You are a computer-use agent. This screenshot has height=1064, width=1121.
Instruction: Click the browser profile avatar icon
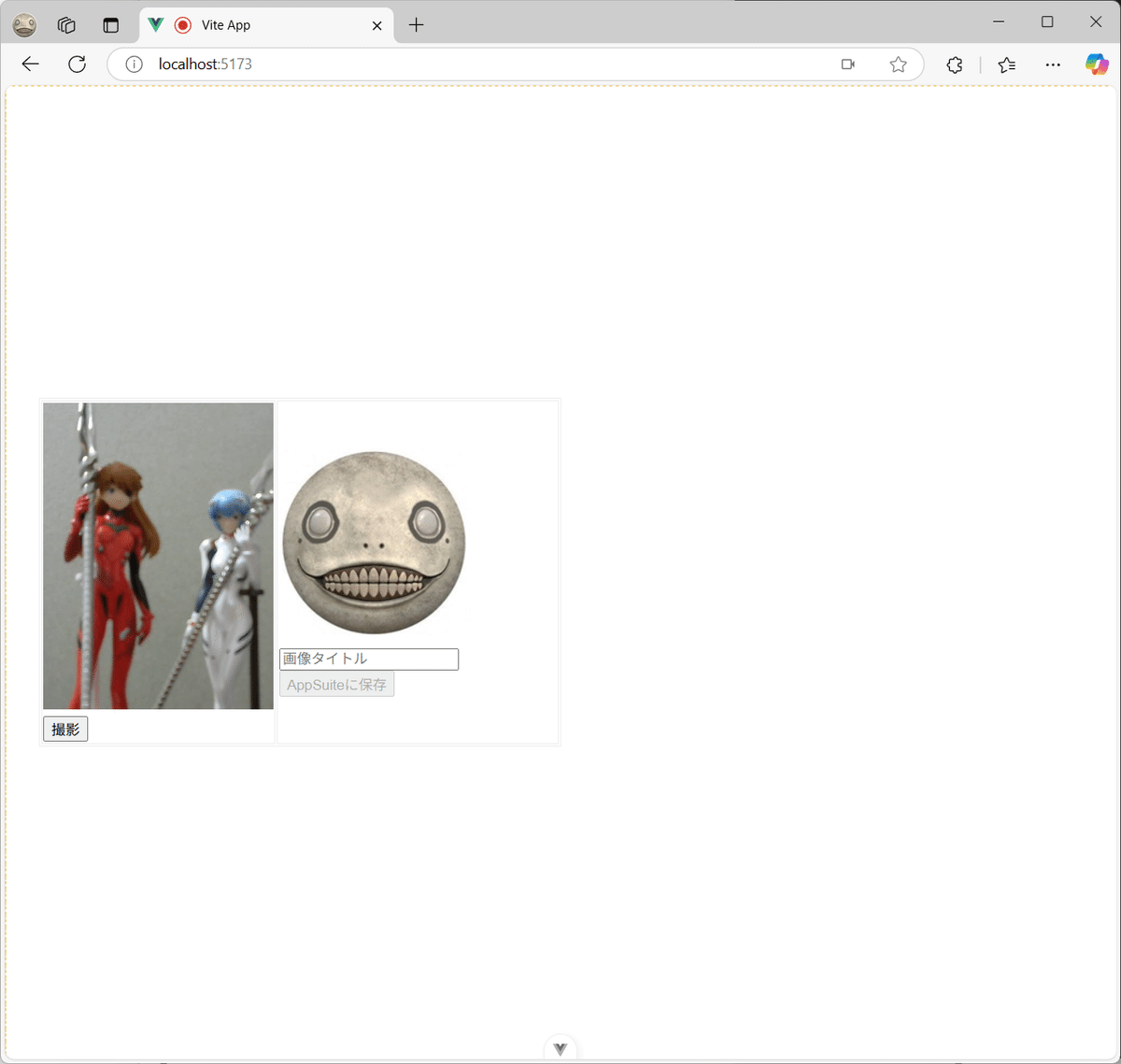[x=23, y=24]
